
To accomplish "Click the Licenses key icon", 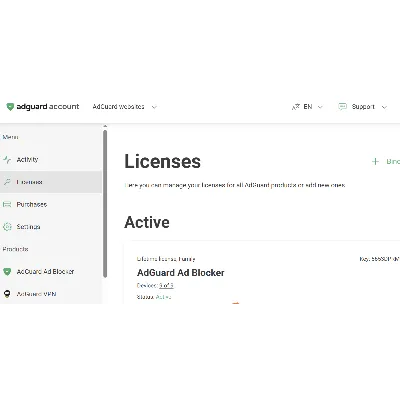I will pyautogui.click(x=7, y=182).
